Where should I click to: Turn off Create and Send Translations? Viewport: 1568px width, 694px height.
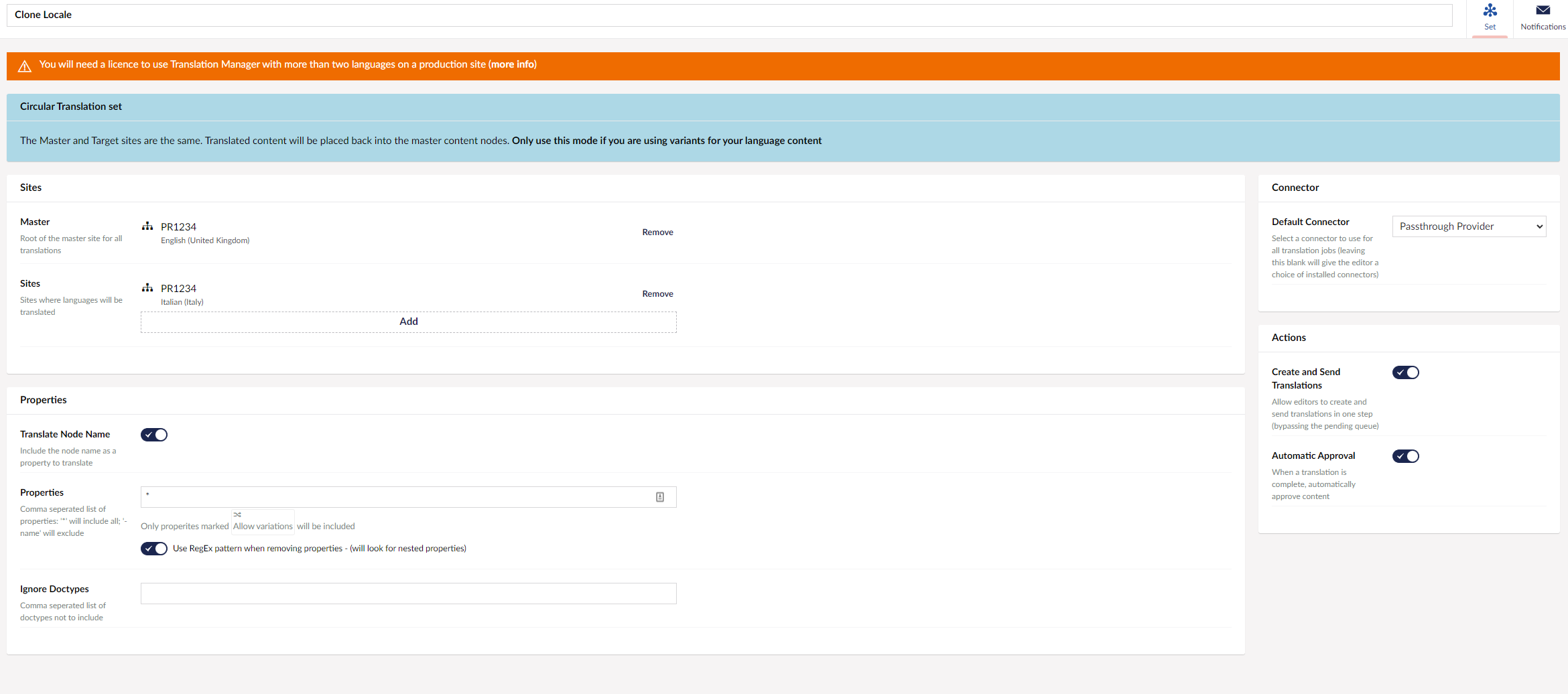(1405, 372)
